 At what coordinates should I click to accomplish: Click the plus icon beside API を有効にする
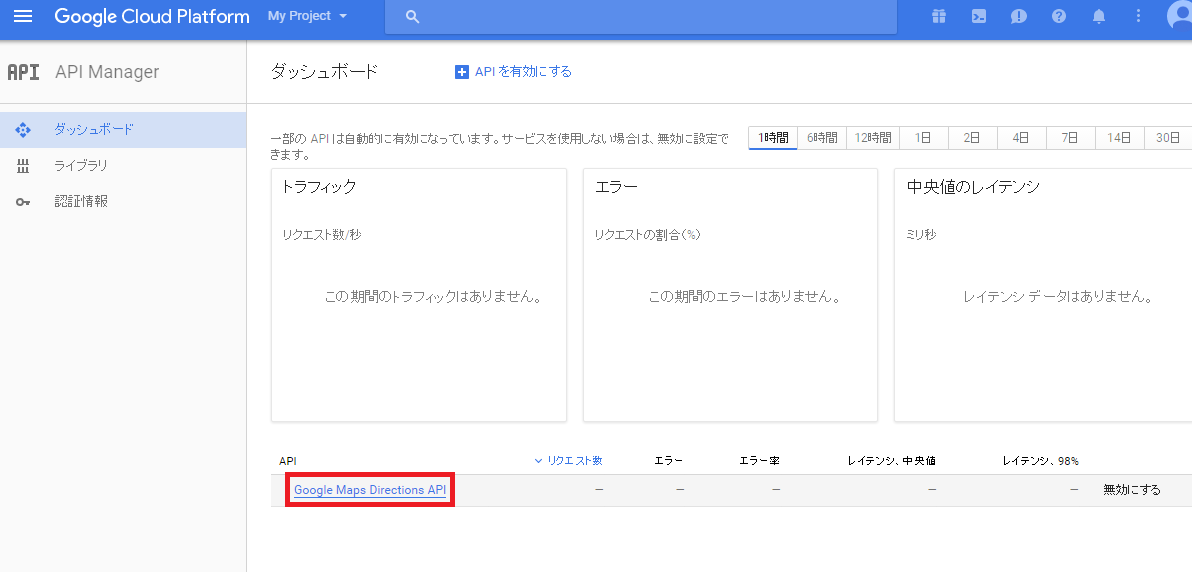click(461, 72)
